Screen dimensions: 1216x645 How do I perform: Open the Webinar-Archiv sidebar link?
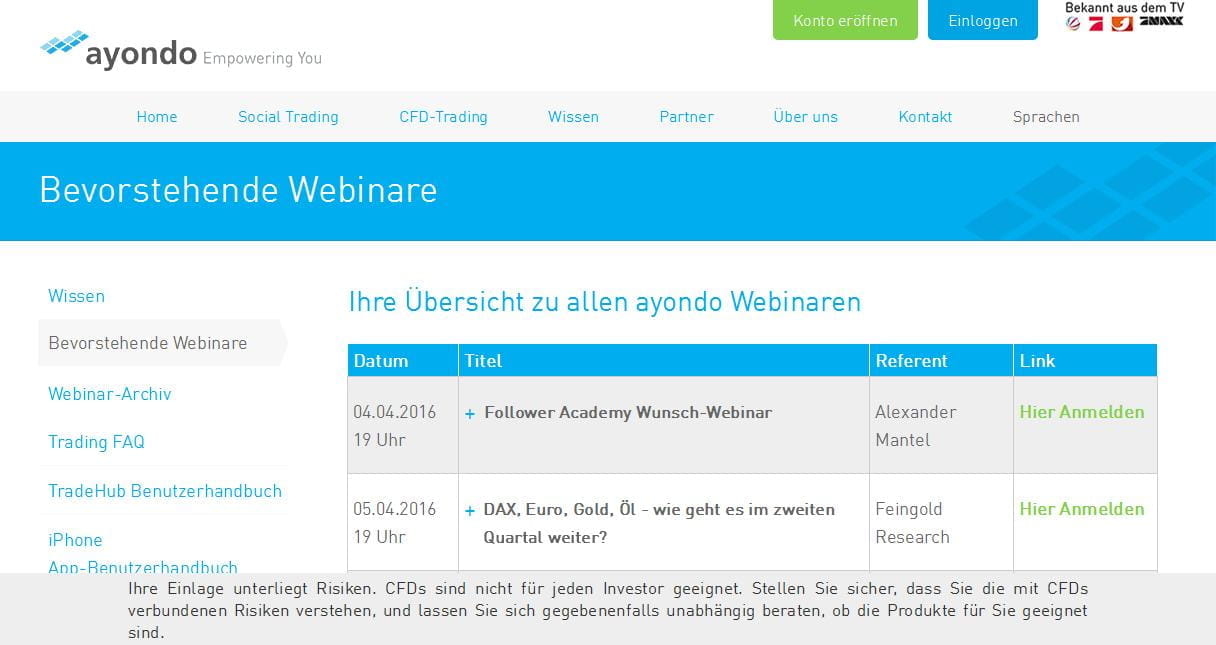[110, 394]
